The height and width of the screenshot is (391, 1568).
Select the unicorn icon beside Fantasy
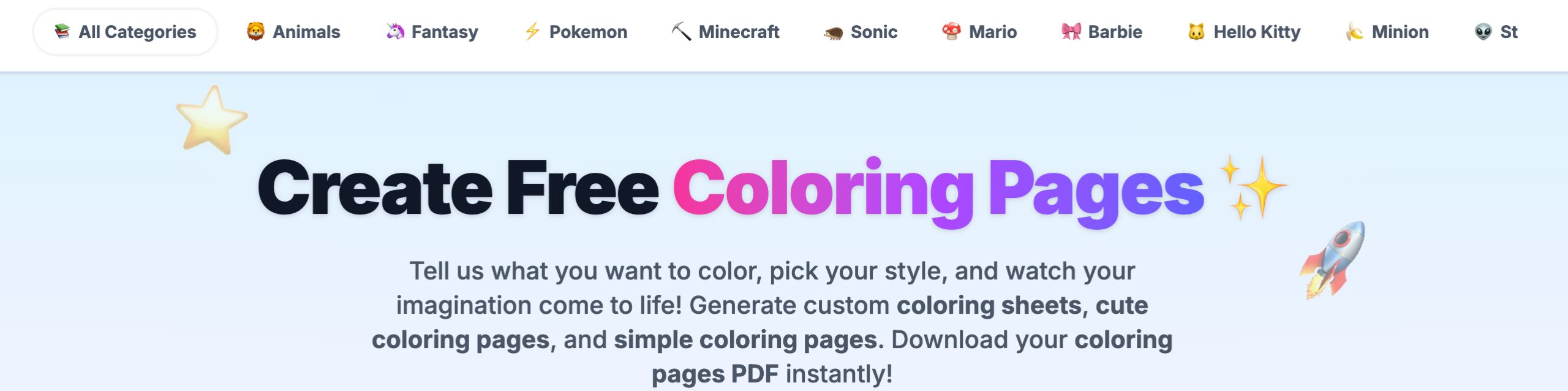(x=395, y=31)
